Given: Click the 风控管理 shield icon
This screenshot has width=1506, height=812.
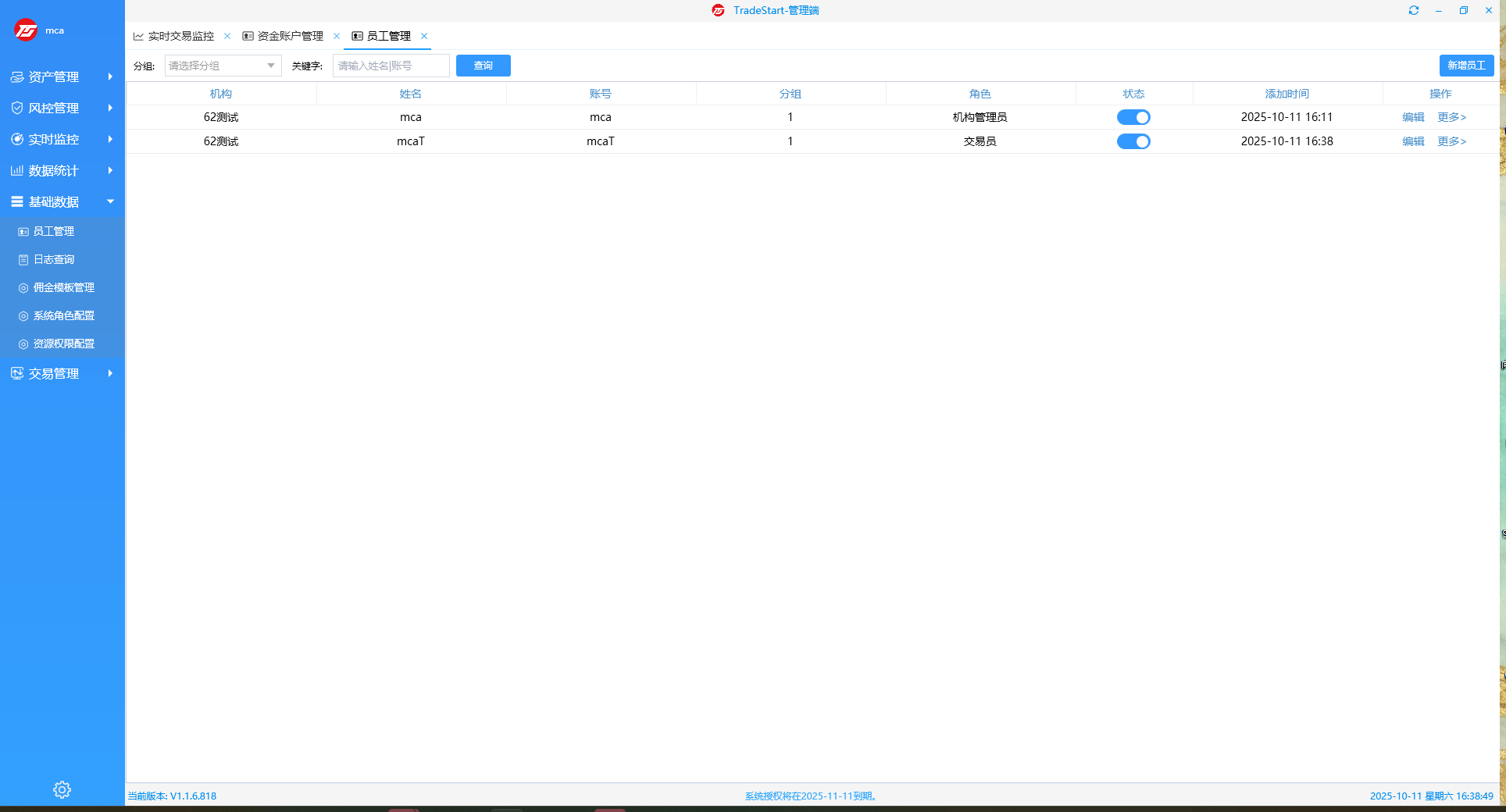Looking at the screenshot, I should [x=16, y=108].
